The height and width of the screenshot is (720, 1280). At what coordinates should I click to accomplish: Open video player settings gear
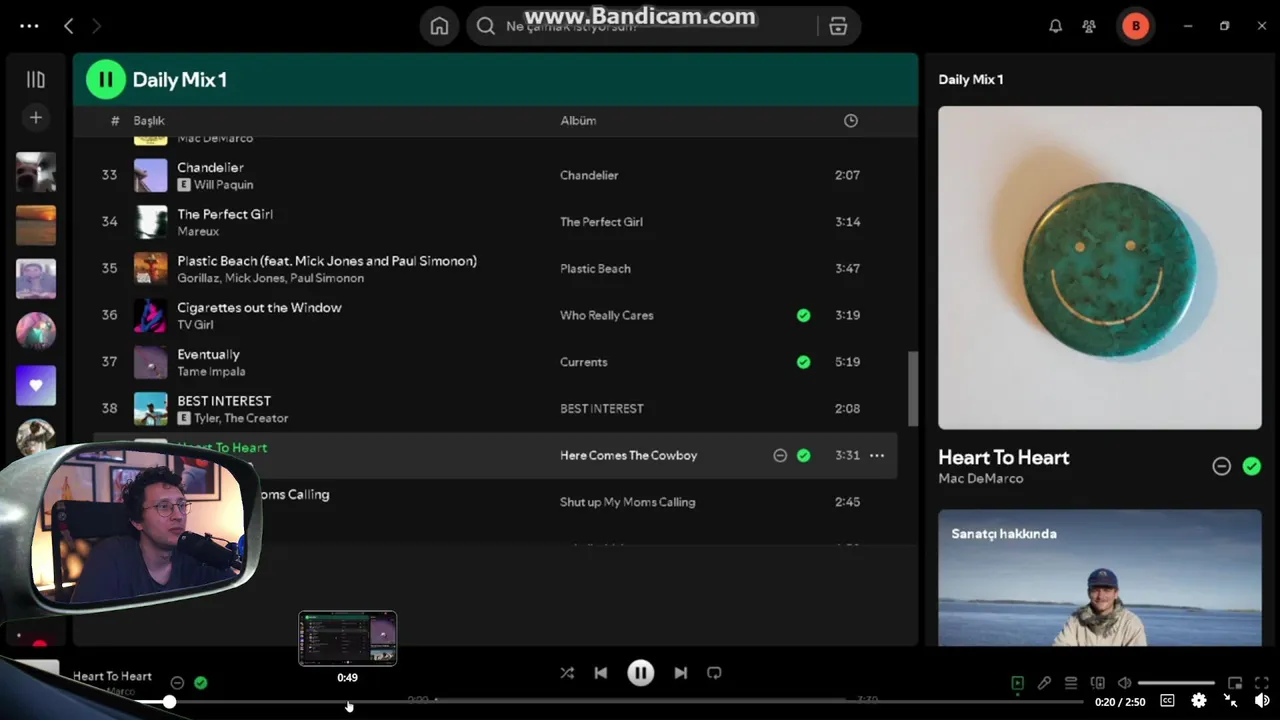pos(1199,701)
